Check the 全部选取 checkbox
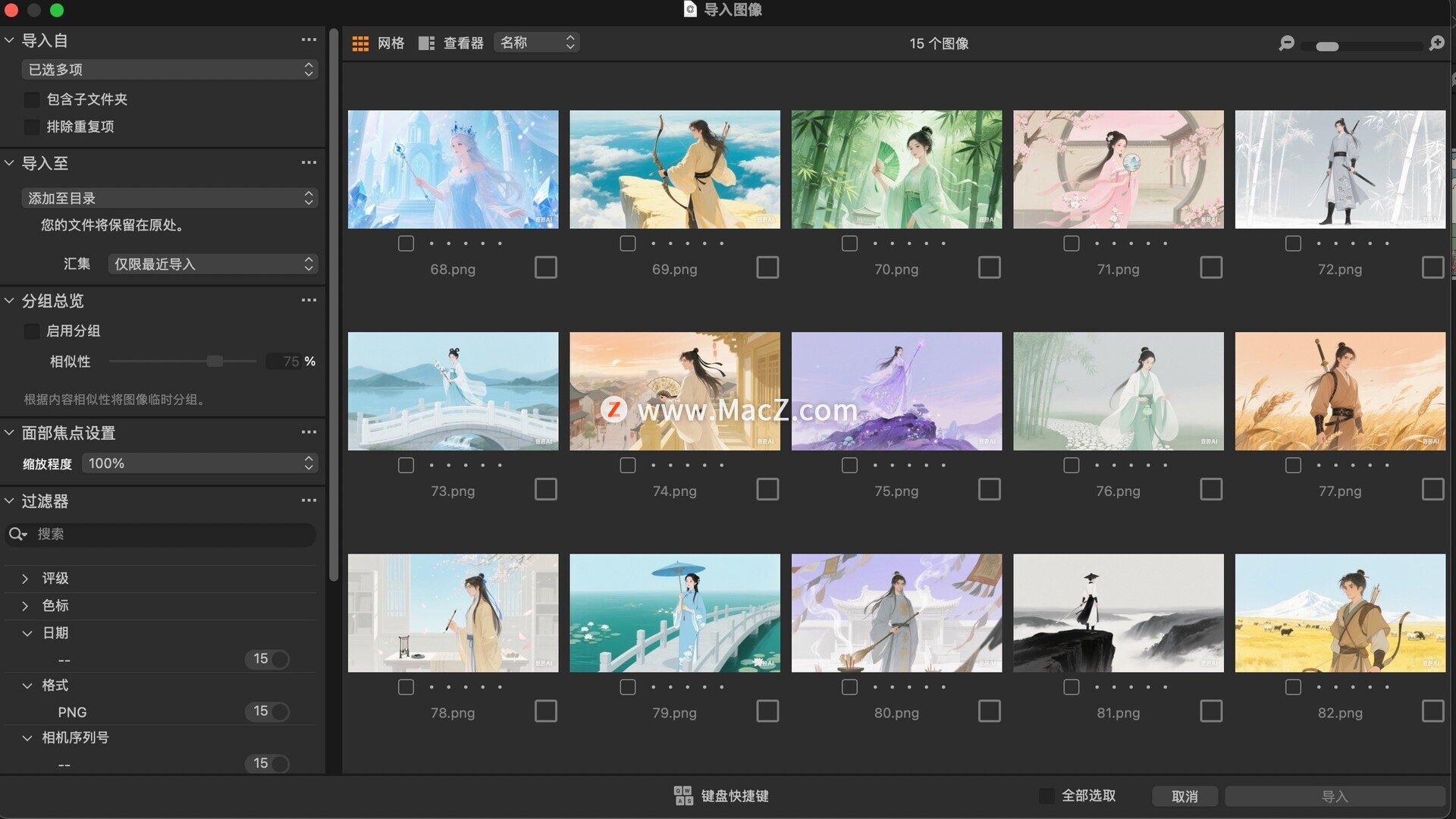Image resolution: width=1456 pixels, height=819 pixels. click(x=1046, y=795)
